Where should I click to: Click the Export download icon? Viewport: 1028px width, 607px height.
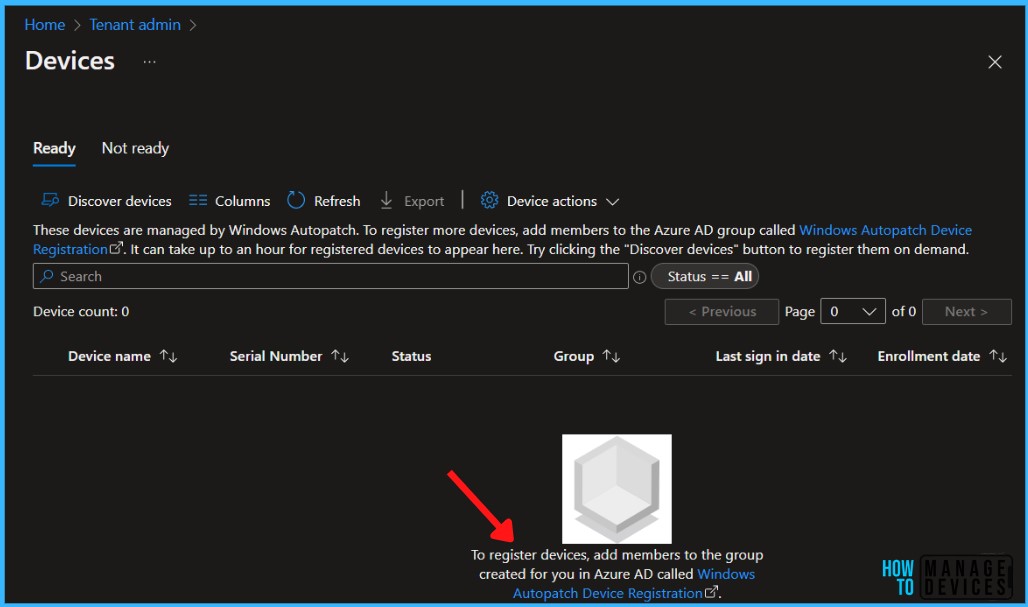388,200
